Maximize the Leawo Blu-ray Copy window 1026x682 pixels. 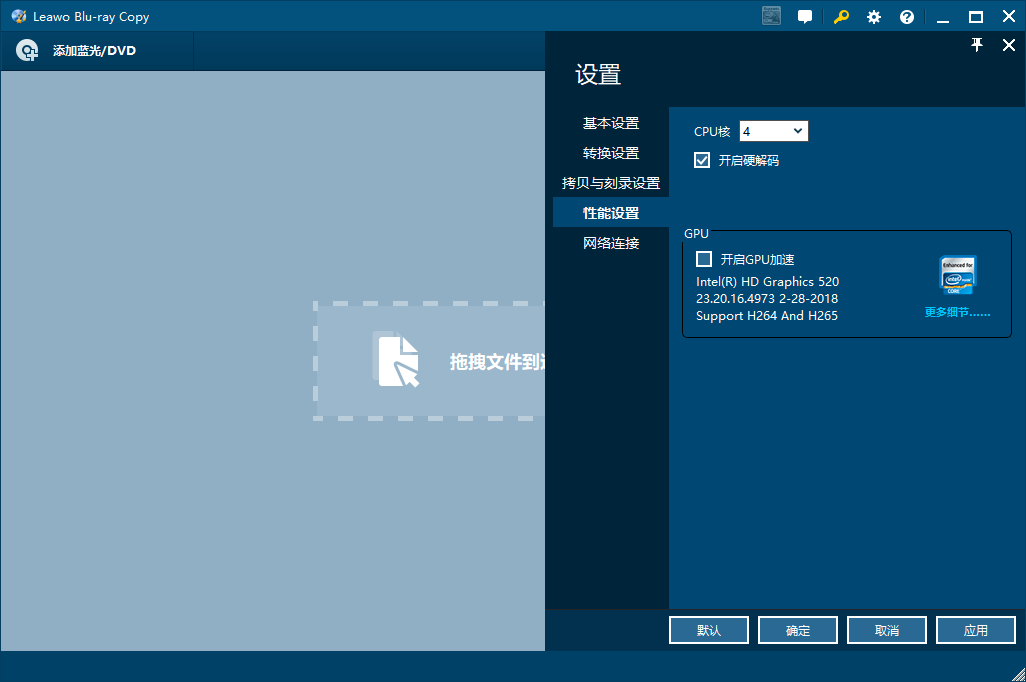(x=976, y=17)
